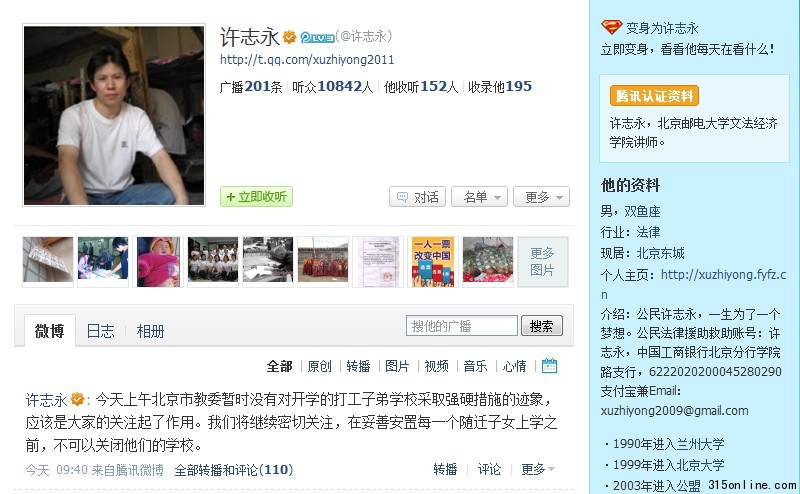Filter posts by 图片

click(397, 366)
